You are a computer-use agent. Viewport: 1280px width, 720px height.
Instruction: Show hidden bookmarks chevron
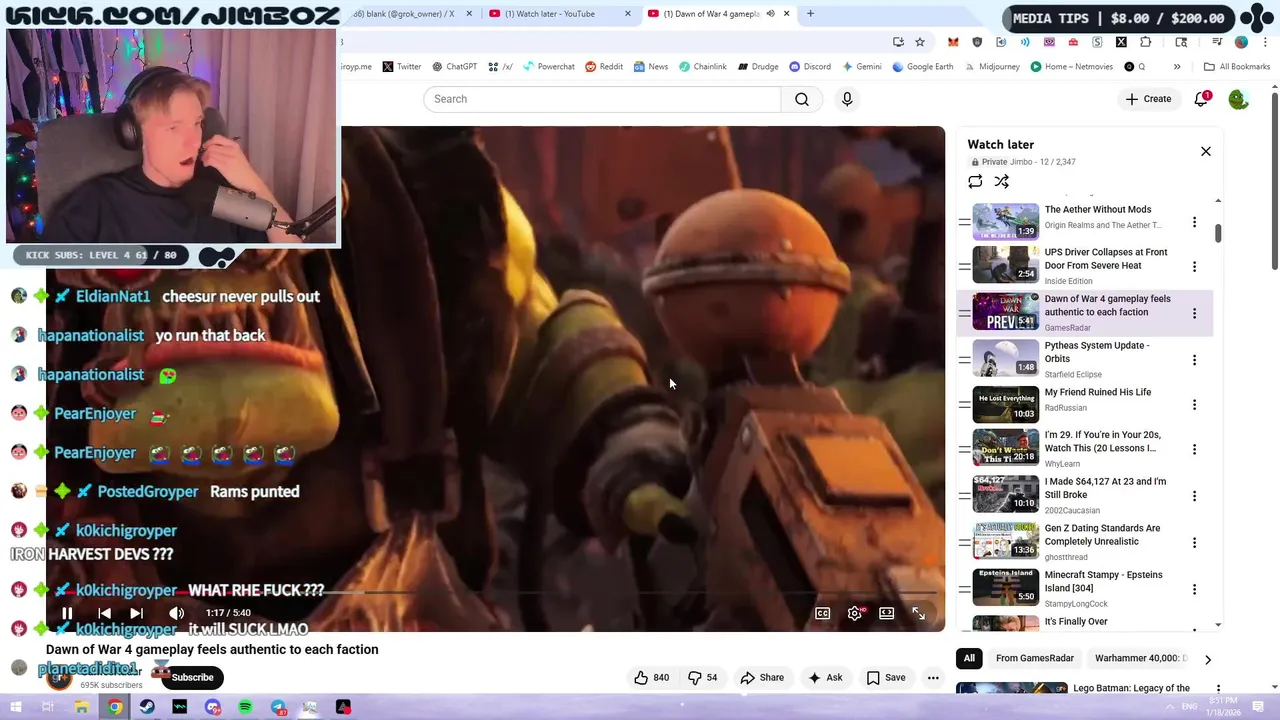(x=1177, y=67)
